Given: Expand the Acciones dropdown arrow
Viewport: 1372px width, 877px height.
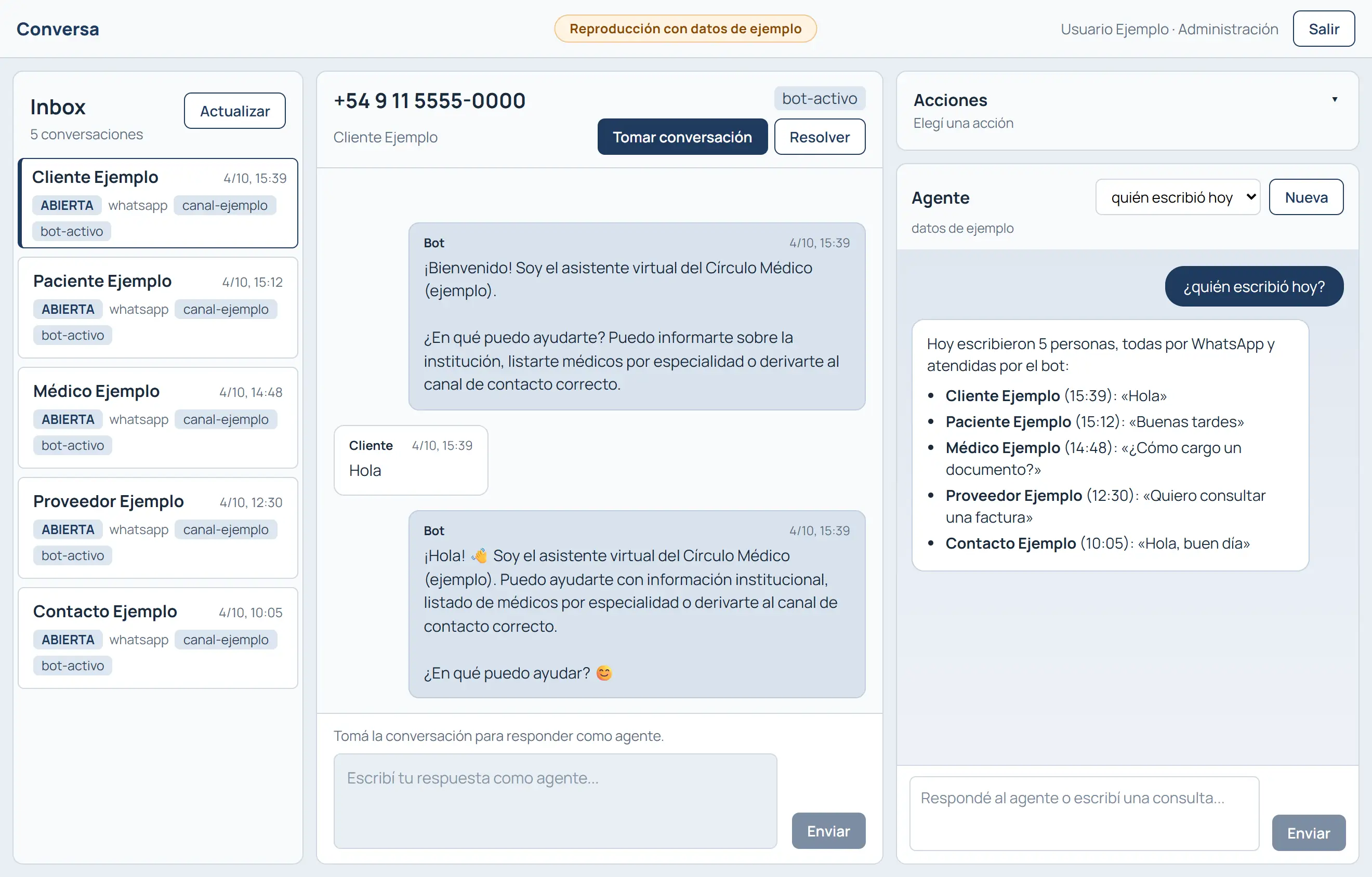Looking at the screenshot, I should coord(1335,100).
